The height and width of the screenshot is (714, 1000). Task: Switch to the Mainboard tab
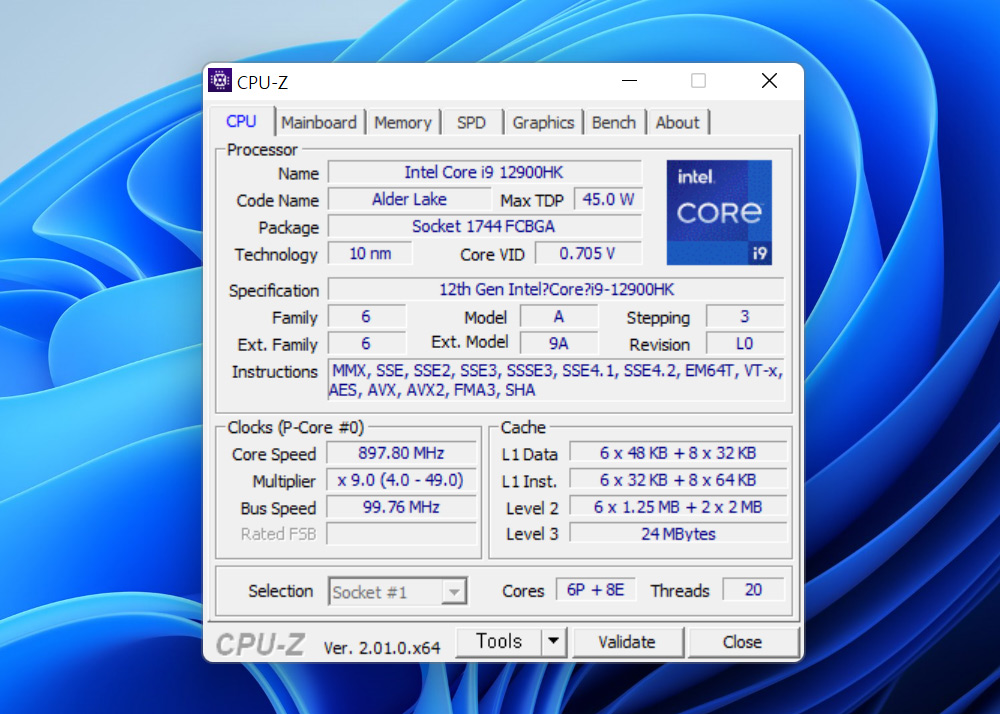[x=319, y=122]
